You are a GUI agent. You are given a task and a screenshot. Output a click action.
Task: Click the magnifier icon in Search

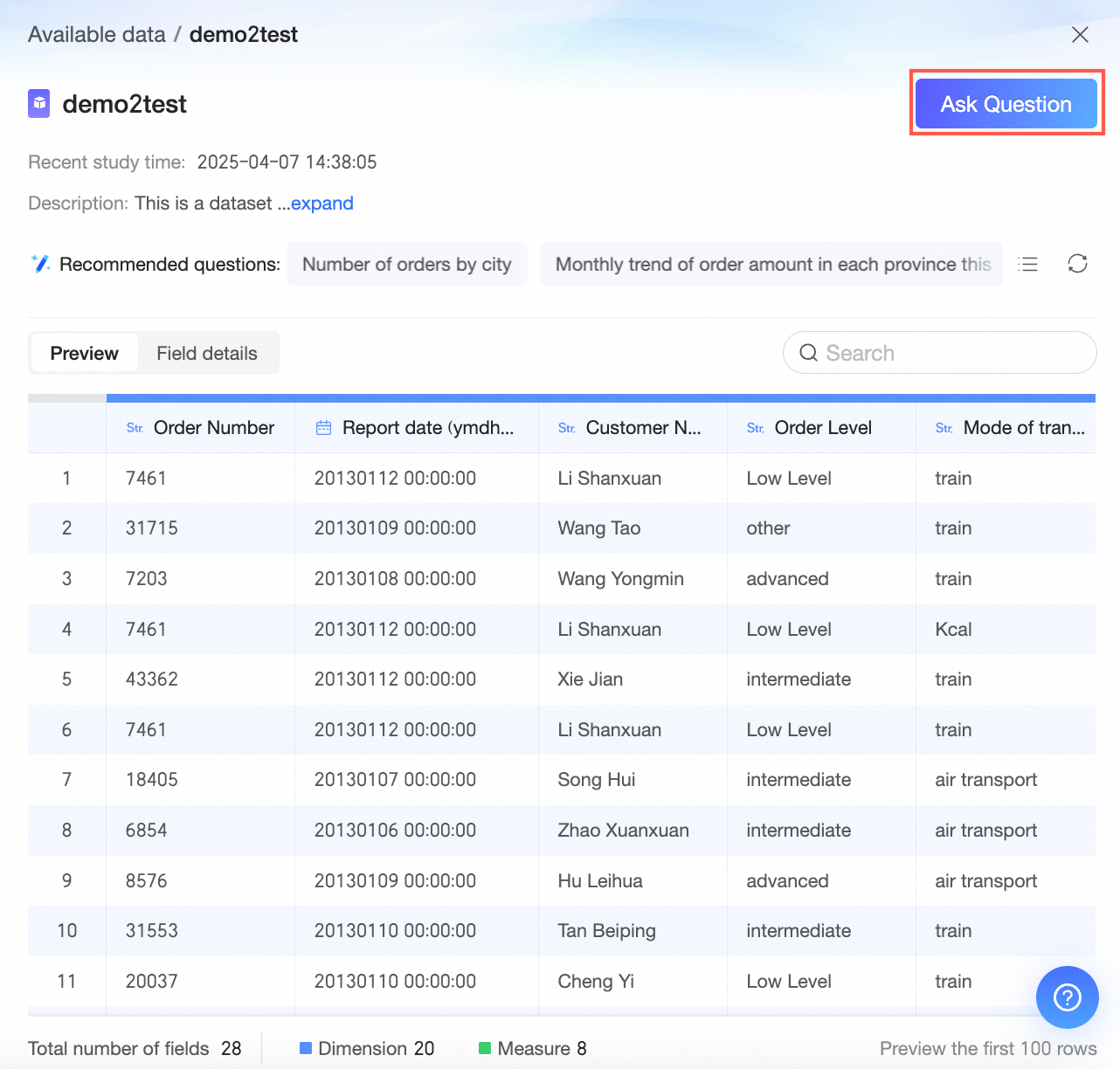pos(809,353)
